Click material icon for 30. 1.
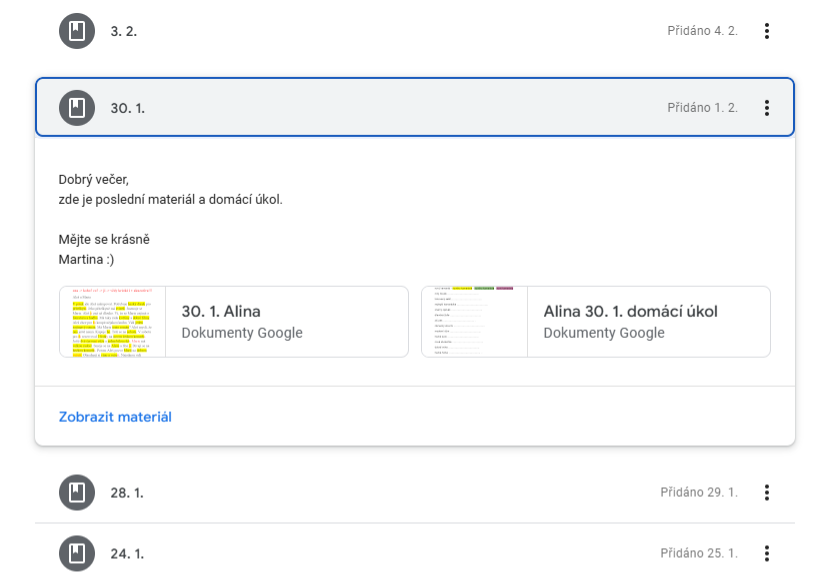 pos(76,107)
